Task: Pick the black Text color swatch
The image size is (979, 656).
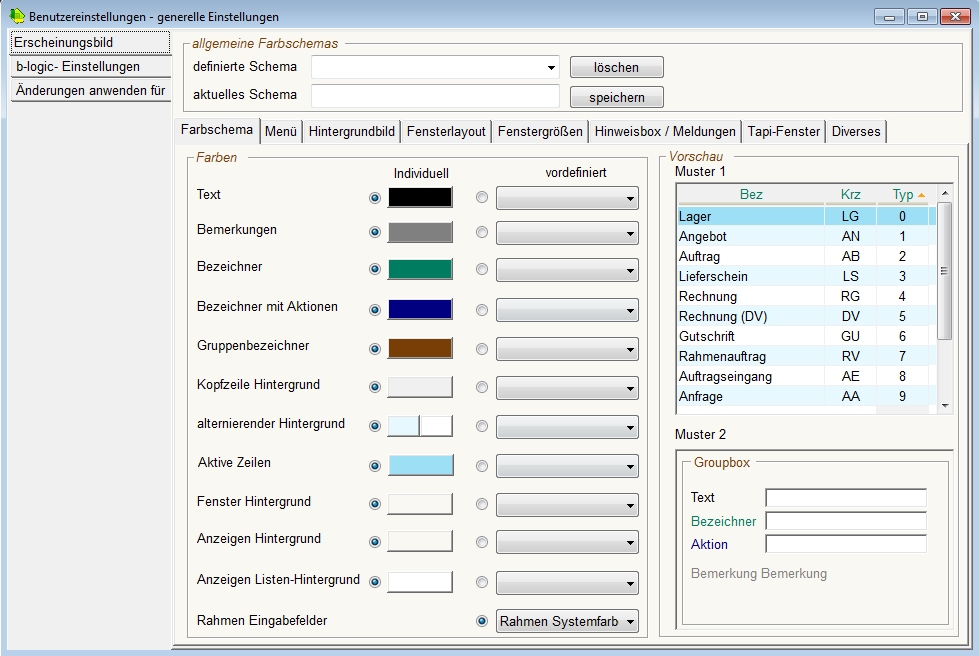Action: [x=420, y=198]
